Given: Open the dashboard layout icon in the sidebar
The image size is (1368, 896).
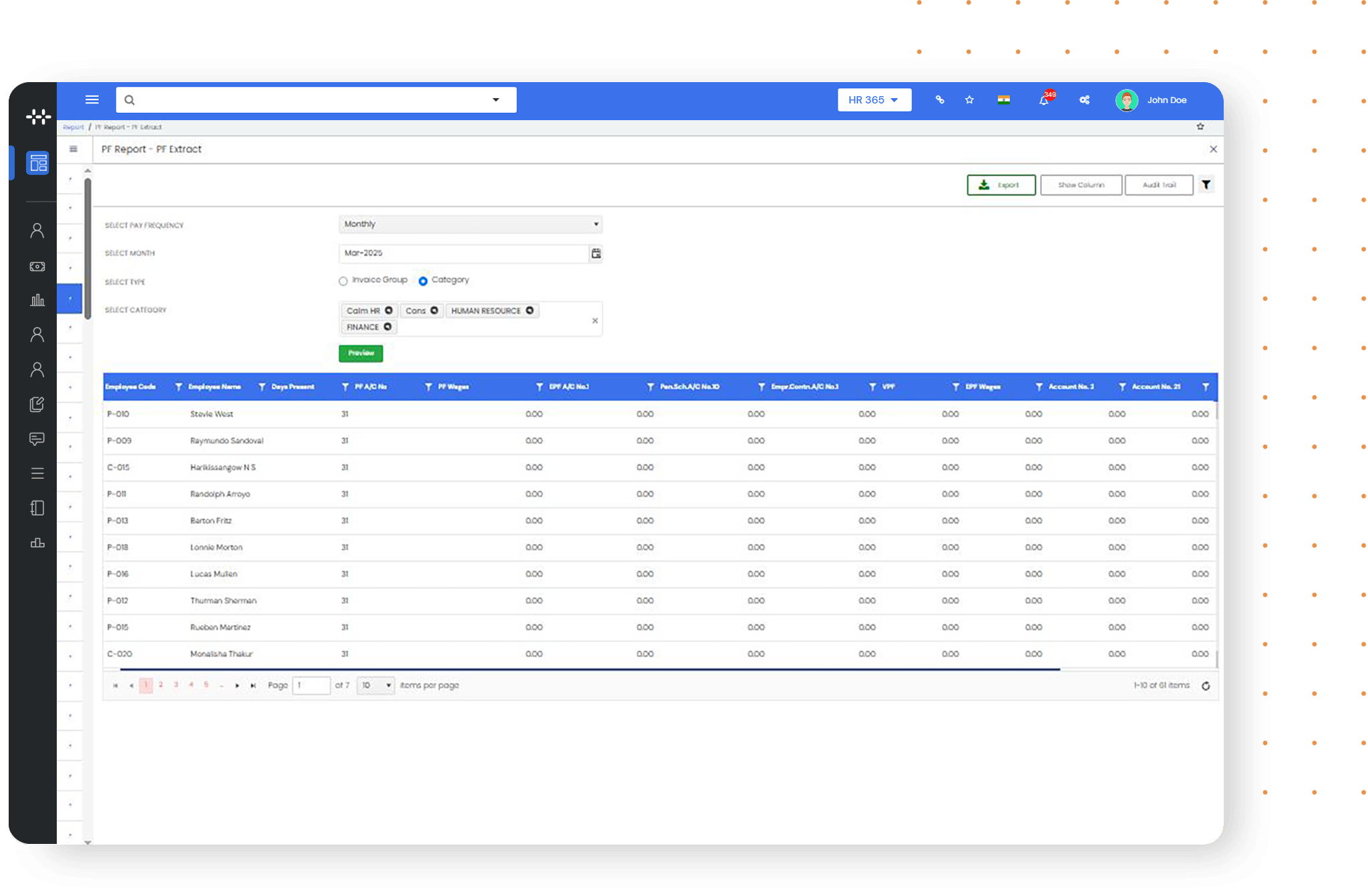Looking at the screenshot, I should 38,163.
